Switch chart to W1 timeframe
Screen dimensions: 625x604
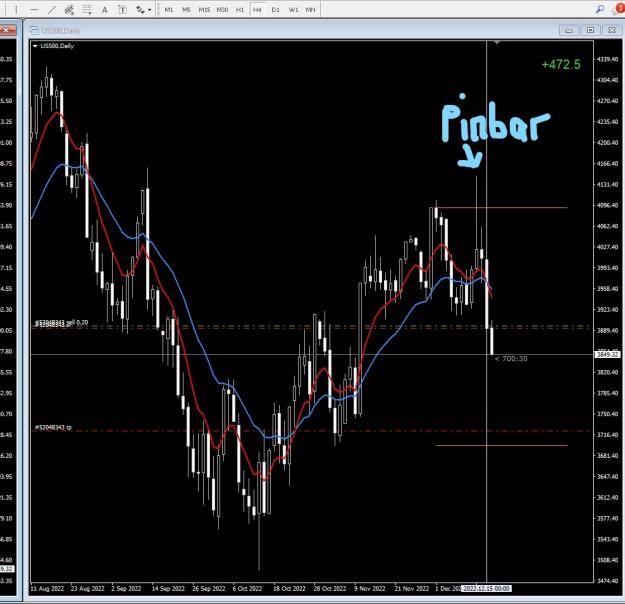293,10
